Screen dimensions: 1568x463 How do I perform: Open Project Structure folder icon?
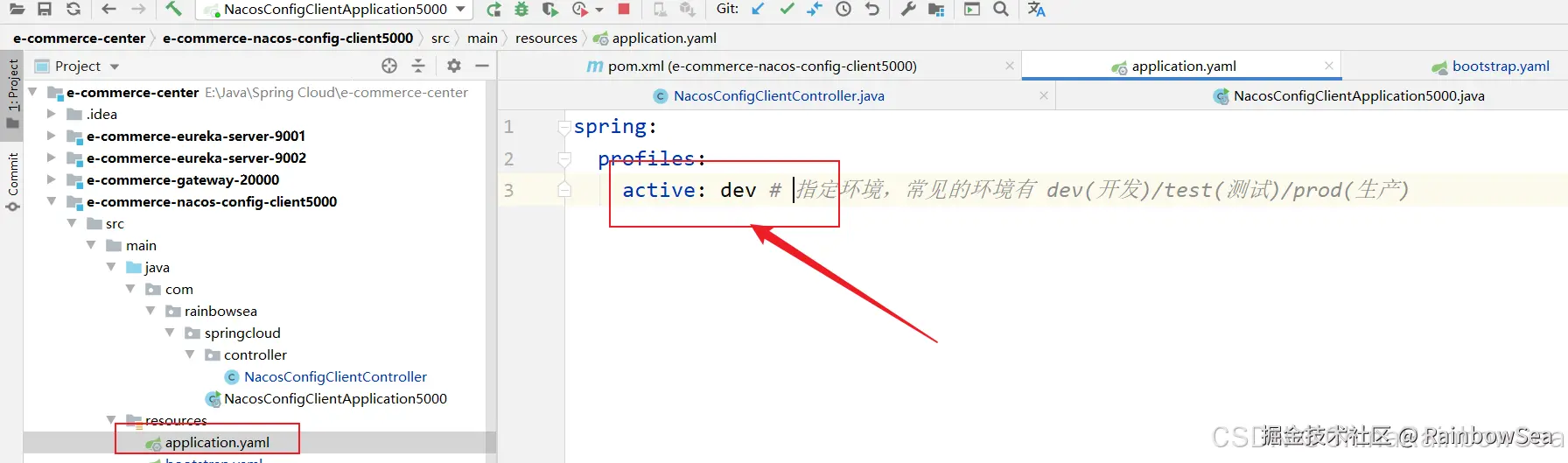click(936, 10)
